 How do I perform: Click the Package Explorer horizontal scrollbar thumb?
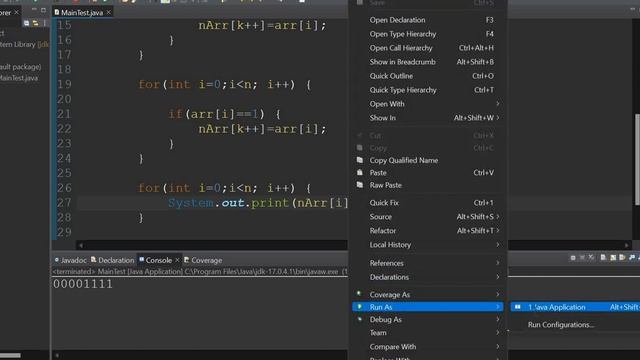coord(10,356)
